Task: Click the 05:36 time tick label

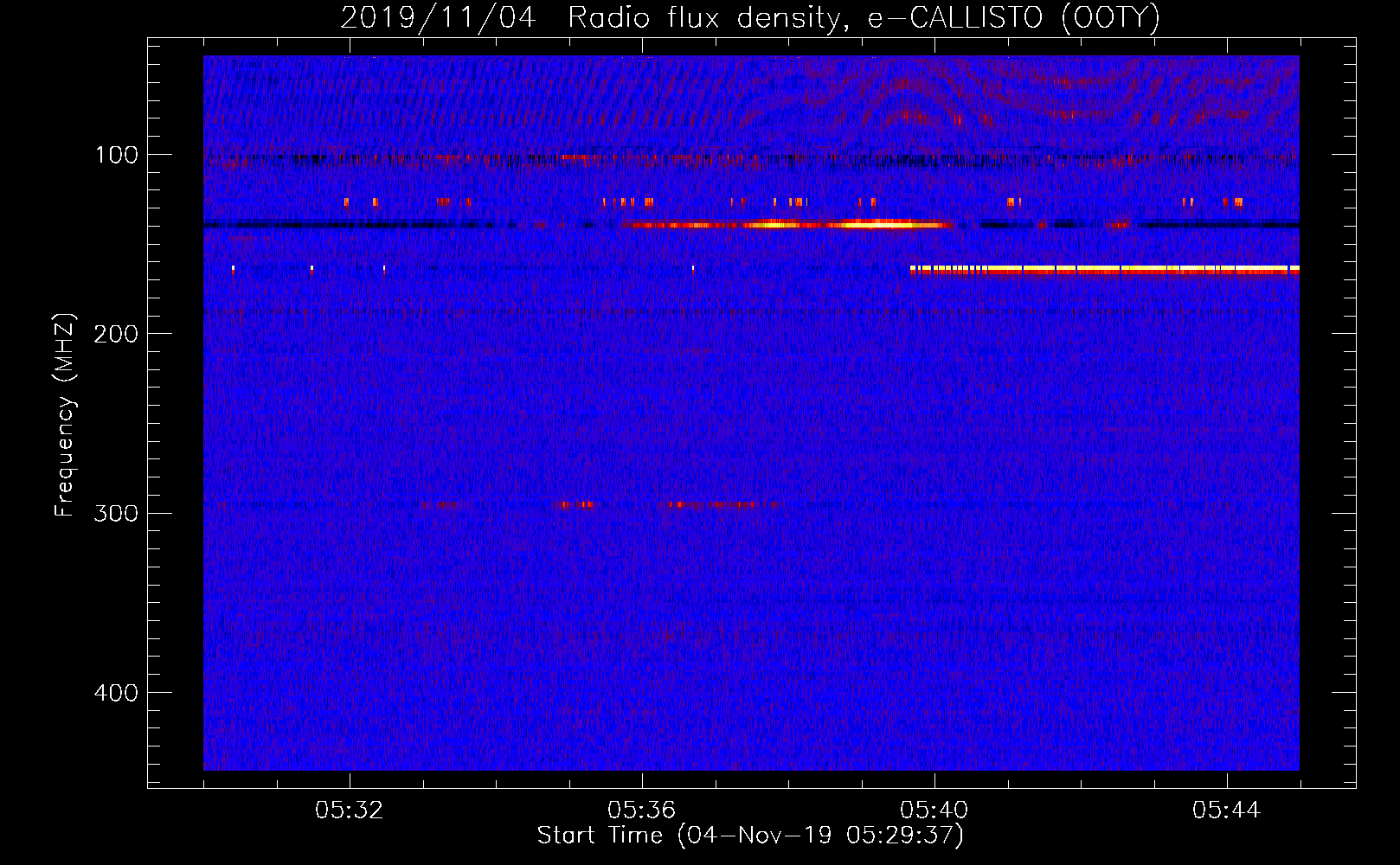Action: click(x=642, y=811)
